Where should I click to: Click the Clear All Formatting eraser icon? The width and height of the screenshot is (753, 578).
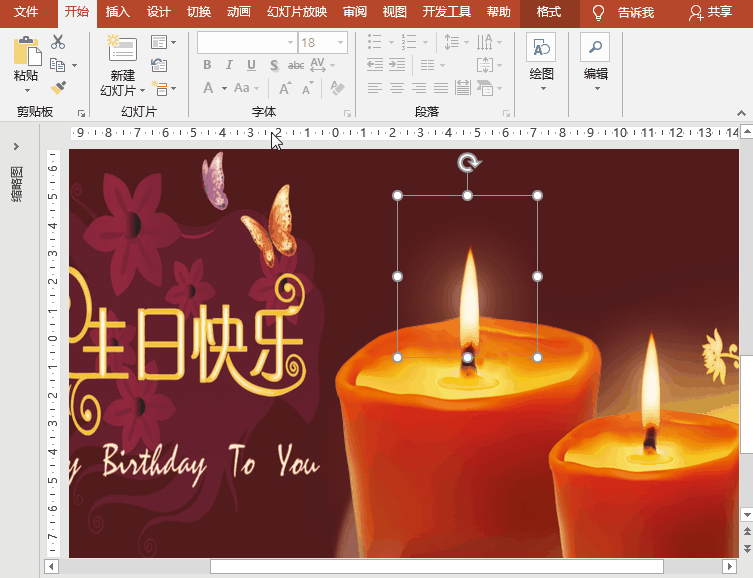click(x=338, y=88)
